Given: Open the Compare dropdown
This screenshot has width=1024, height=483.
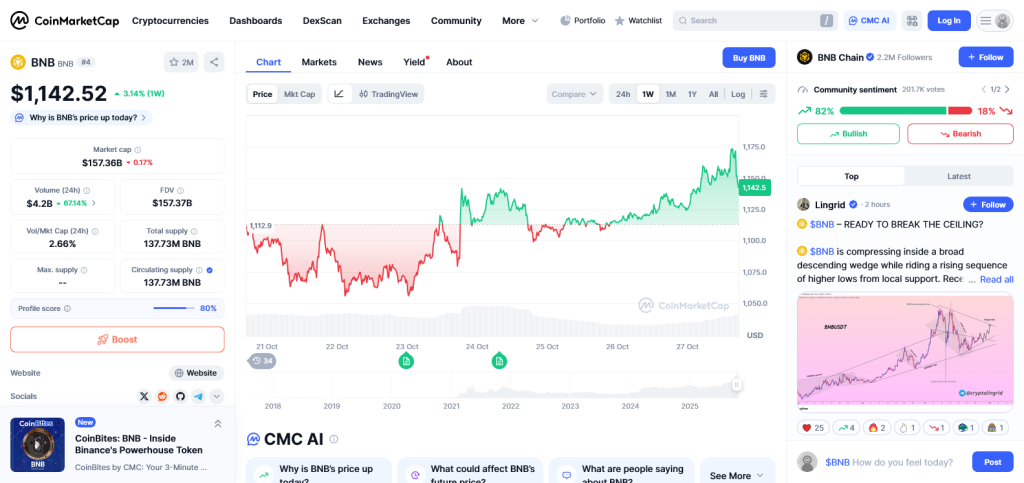Looking at the screenshot, I should pos(574,94).
